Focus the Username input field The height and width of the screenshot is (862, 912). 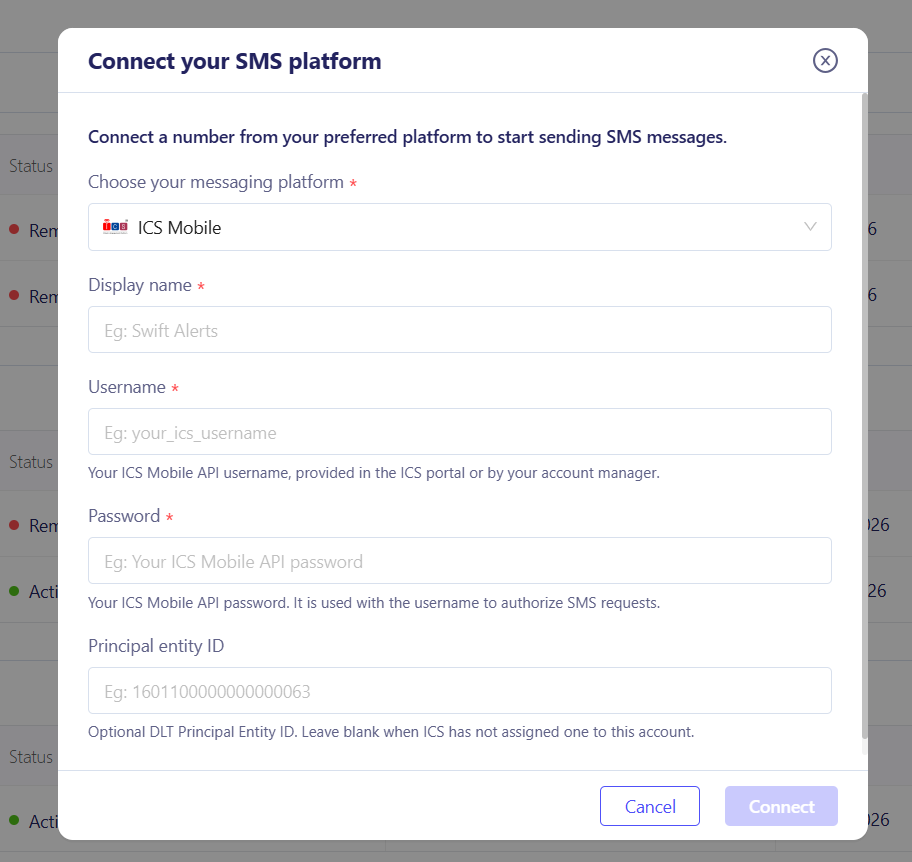[x=459, y=432]
